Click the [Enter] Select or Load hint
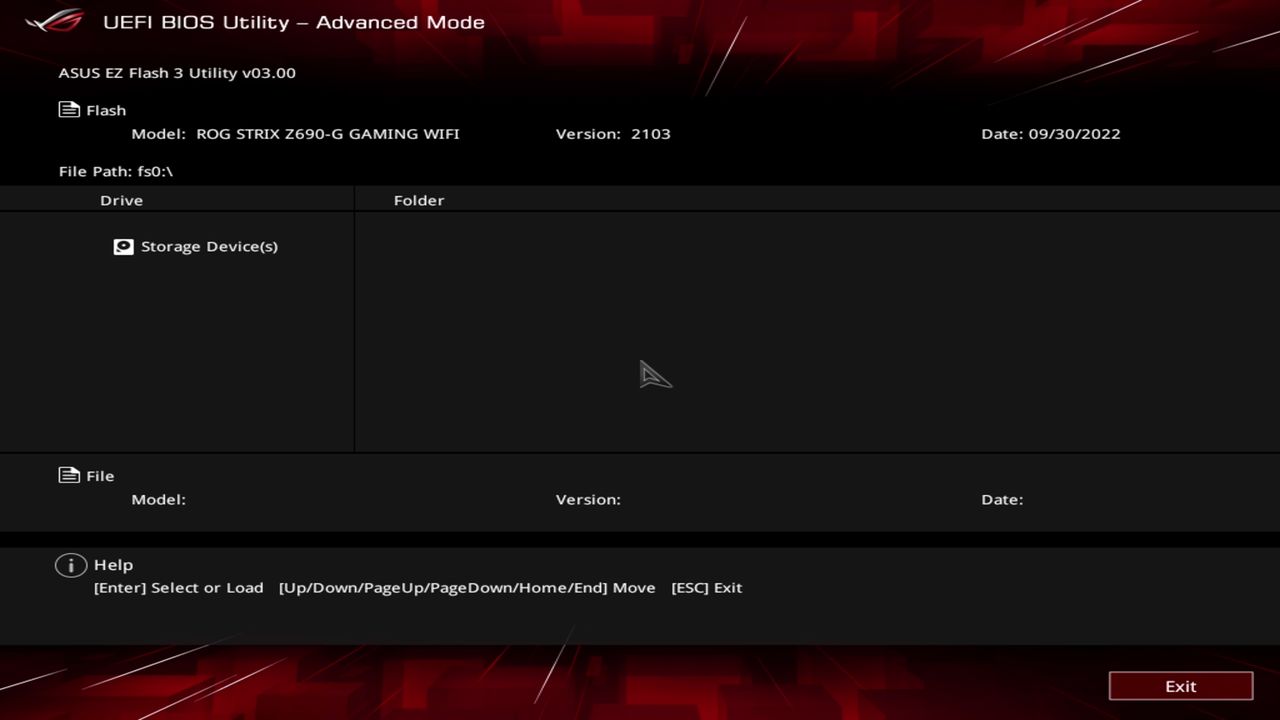This screenshot has width=1280, height=720. [x=179, y=587]
